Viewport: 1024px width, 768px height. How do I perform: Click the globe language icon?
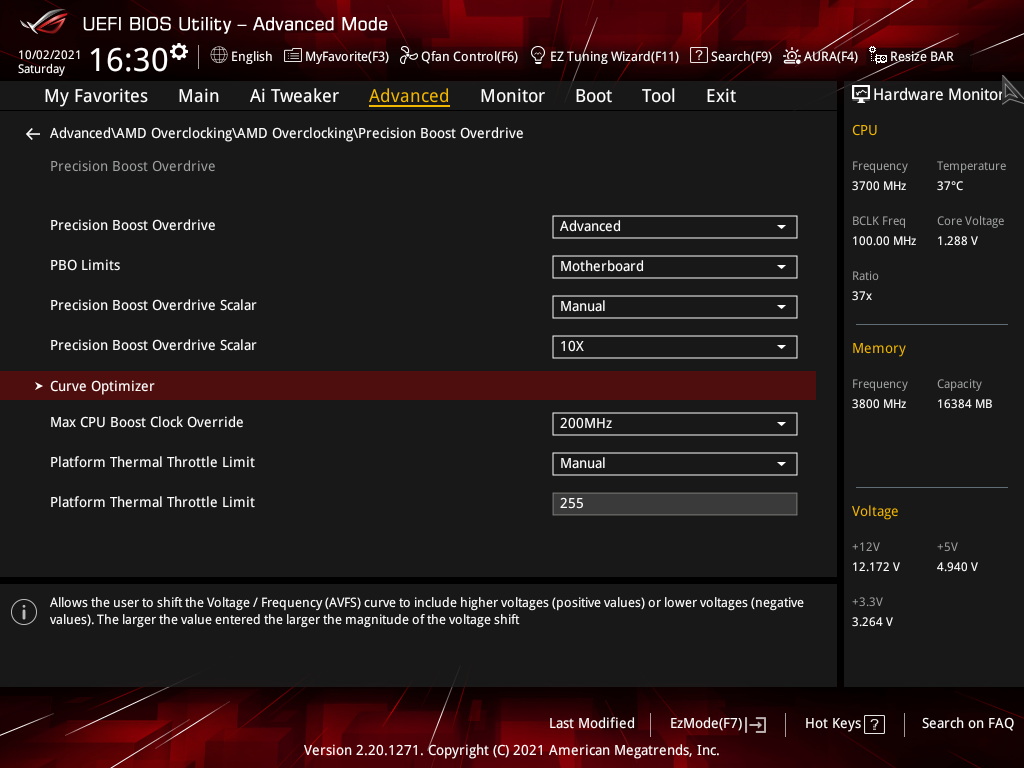[x=219, y=56]
